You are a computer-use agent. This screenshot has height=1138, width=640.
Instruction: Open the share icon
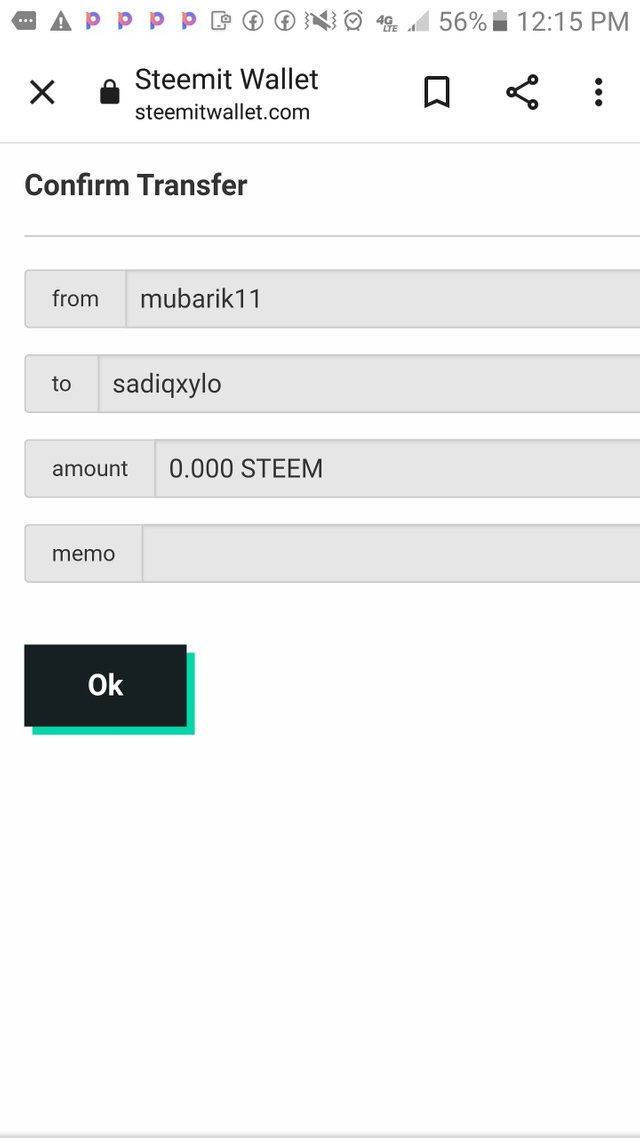click(522, 92)
